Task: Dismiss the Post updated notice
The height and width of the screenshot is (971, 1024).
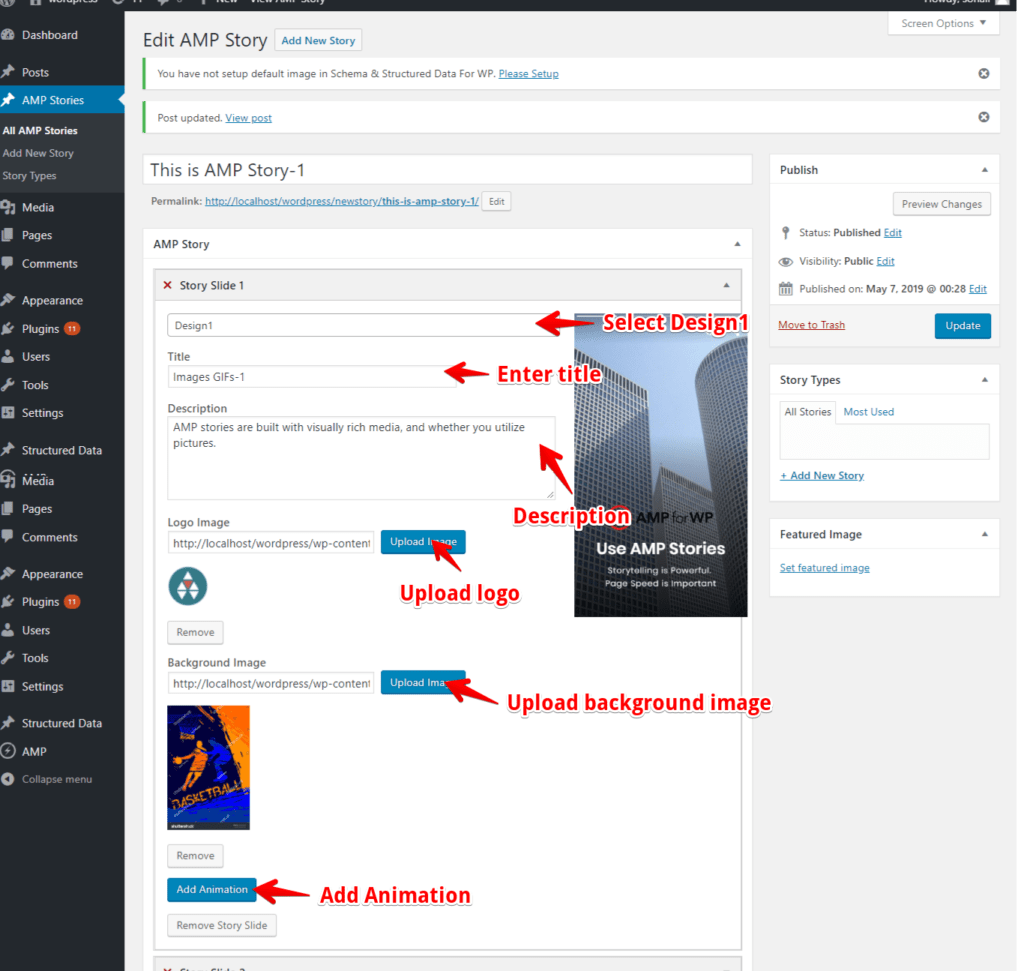Action: 984,117
